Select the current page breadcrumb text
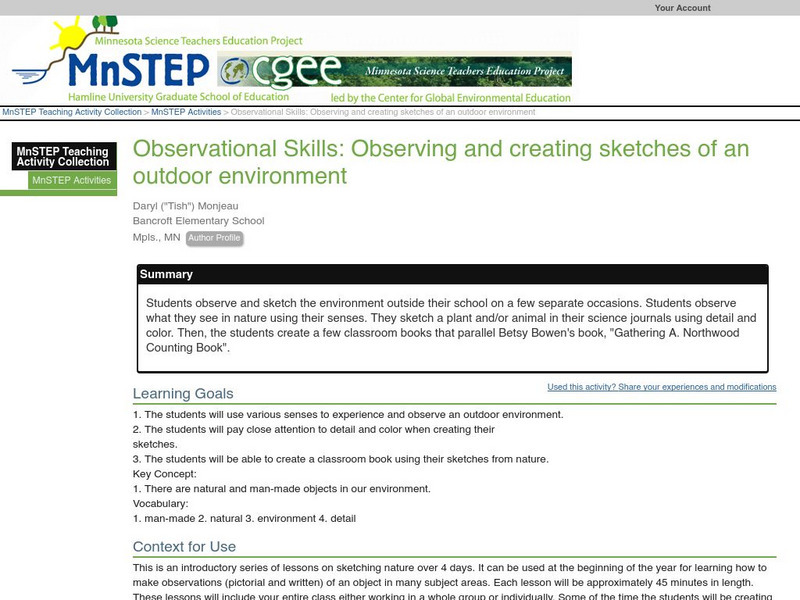This screenshot has width=800, height=600. [x=383, y=112]
